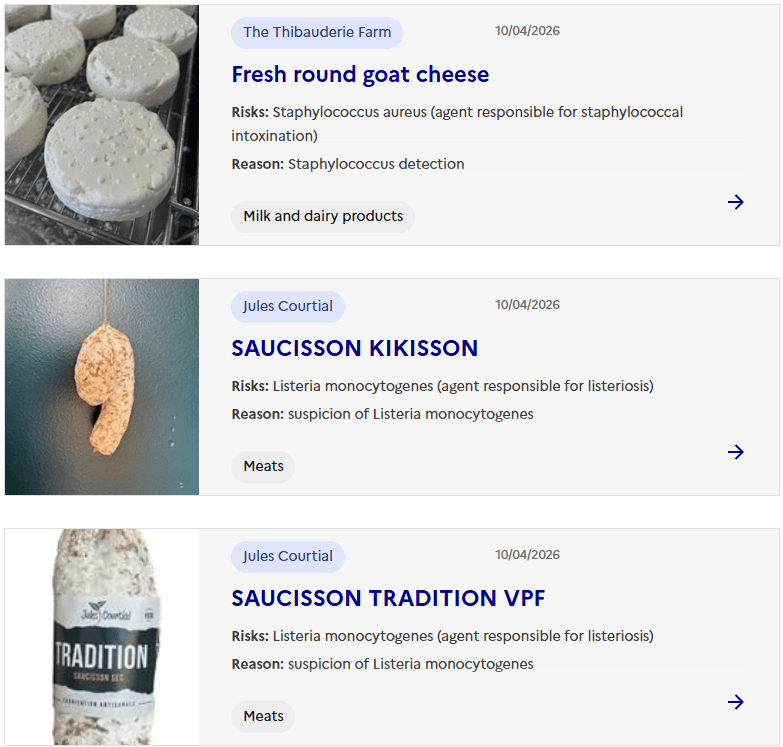Image resolution: width=783 pixels, height=747 pixels.
Task: Click the Milk and dairy products tag
Action: (323, 216)
